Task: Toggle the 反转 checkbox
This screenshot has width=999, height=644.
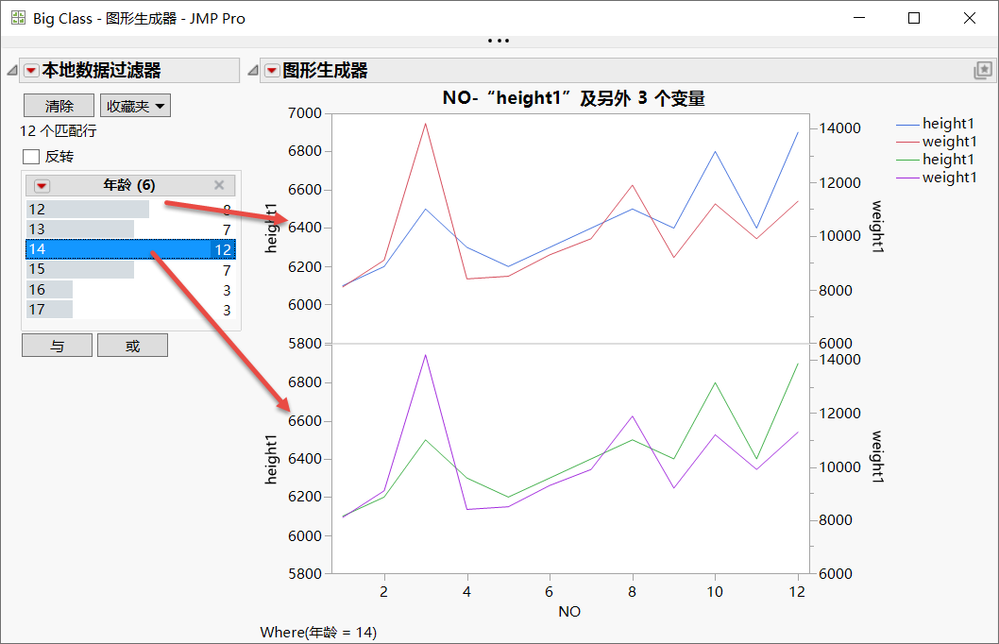Action: tap(31, 156)
